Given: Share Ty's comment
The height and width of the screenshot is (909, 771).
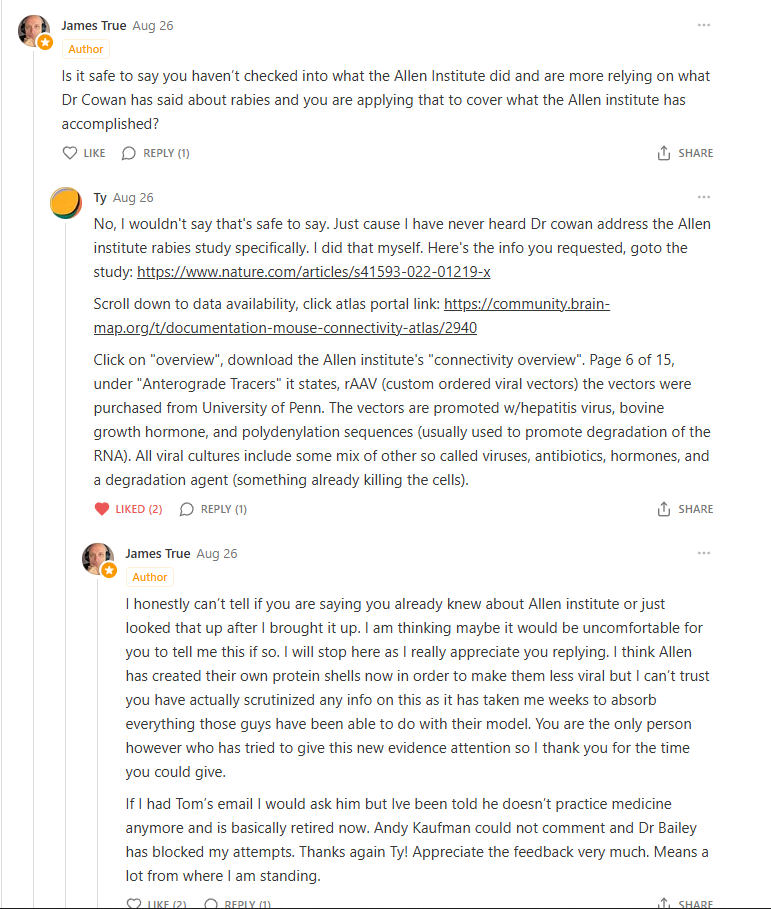Looking at the screenshot, I should click(x=685, y=509).
